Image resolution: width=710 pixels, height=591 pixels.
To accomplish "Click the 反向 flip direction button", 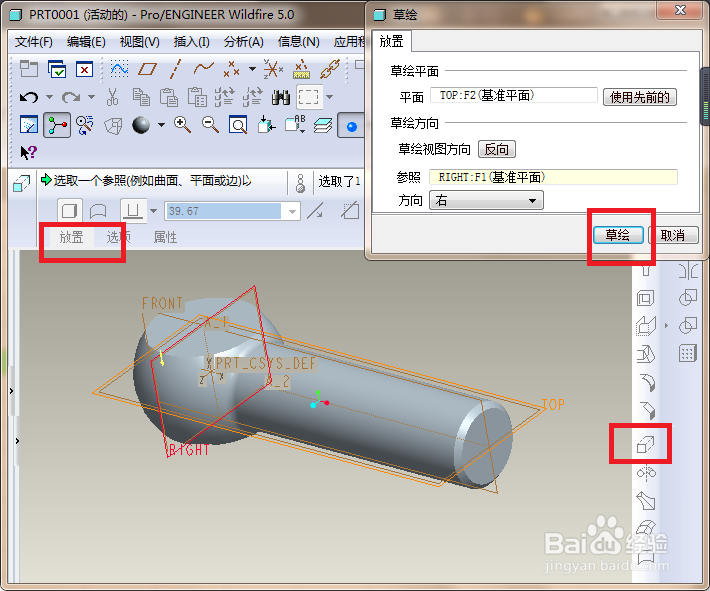I will click(496, 149).
